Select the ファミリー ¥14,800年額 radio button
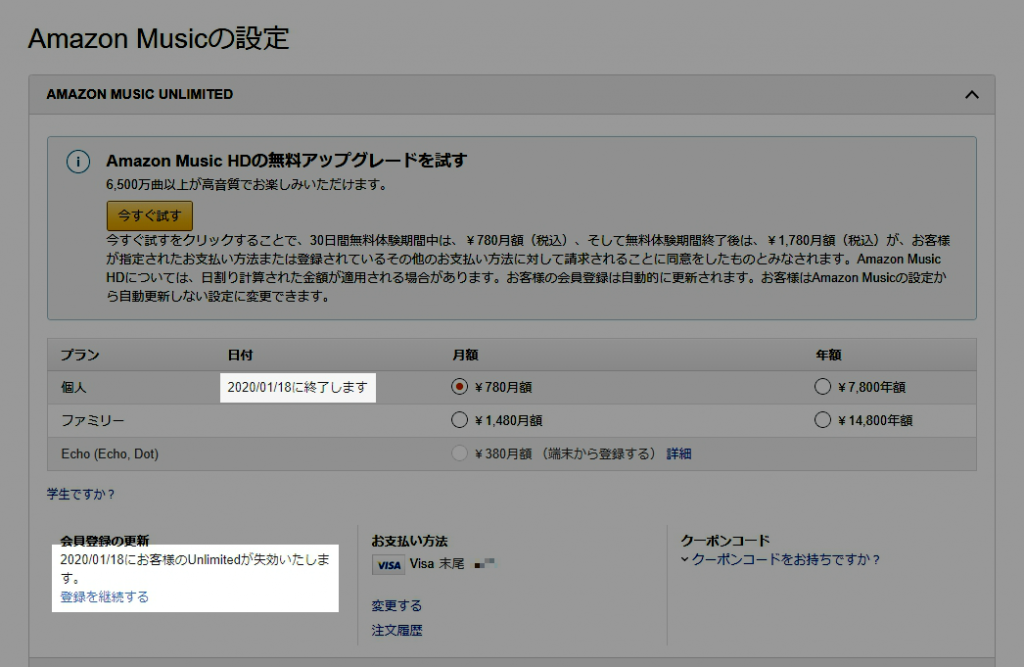The image size is (1024, 667). [822, 420]
